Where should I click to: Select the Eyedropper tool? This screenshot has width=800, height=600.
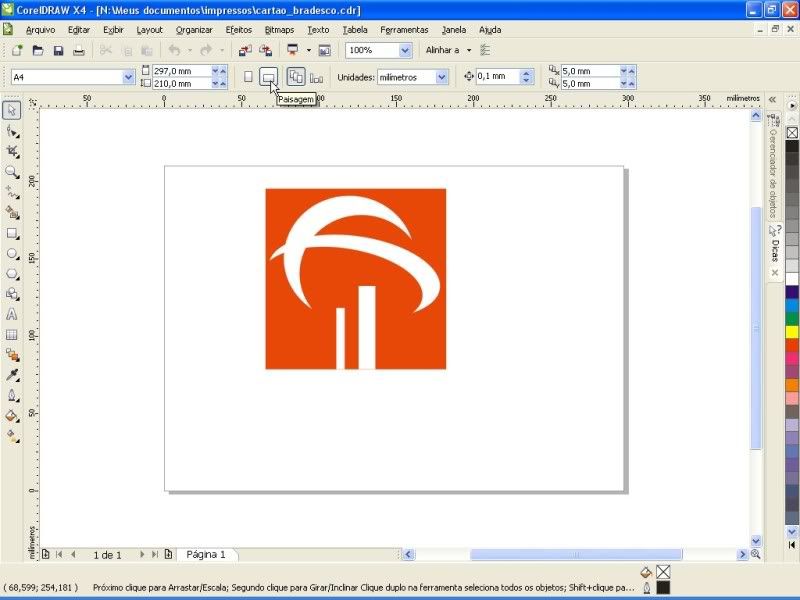(12, 375)
